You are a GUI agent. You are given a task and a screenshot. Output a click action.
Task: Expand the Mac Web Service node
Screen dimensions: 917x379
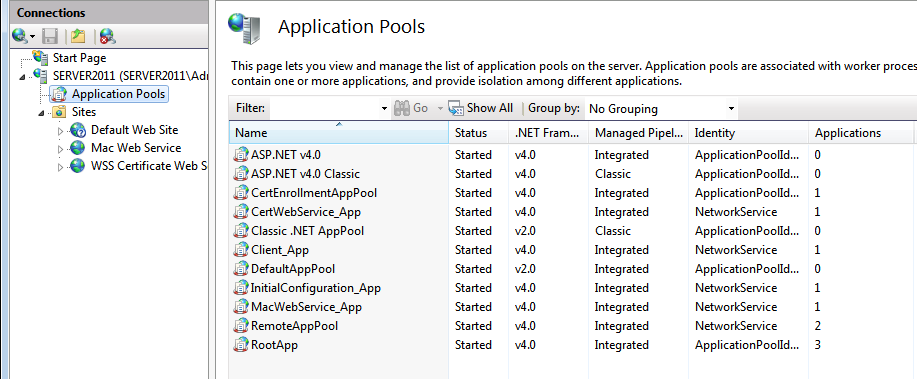pyautogui.click(x=60, y=150)
